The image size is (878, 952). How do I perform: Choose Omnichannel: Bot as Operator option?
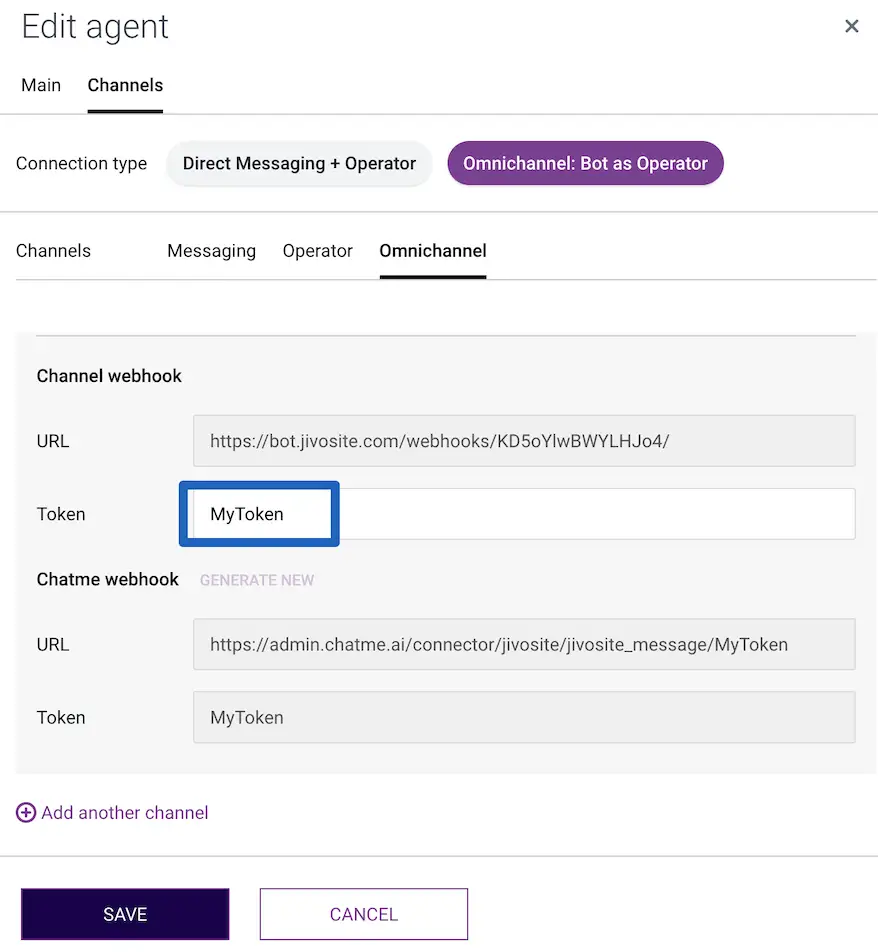tap(585, 164)
